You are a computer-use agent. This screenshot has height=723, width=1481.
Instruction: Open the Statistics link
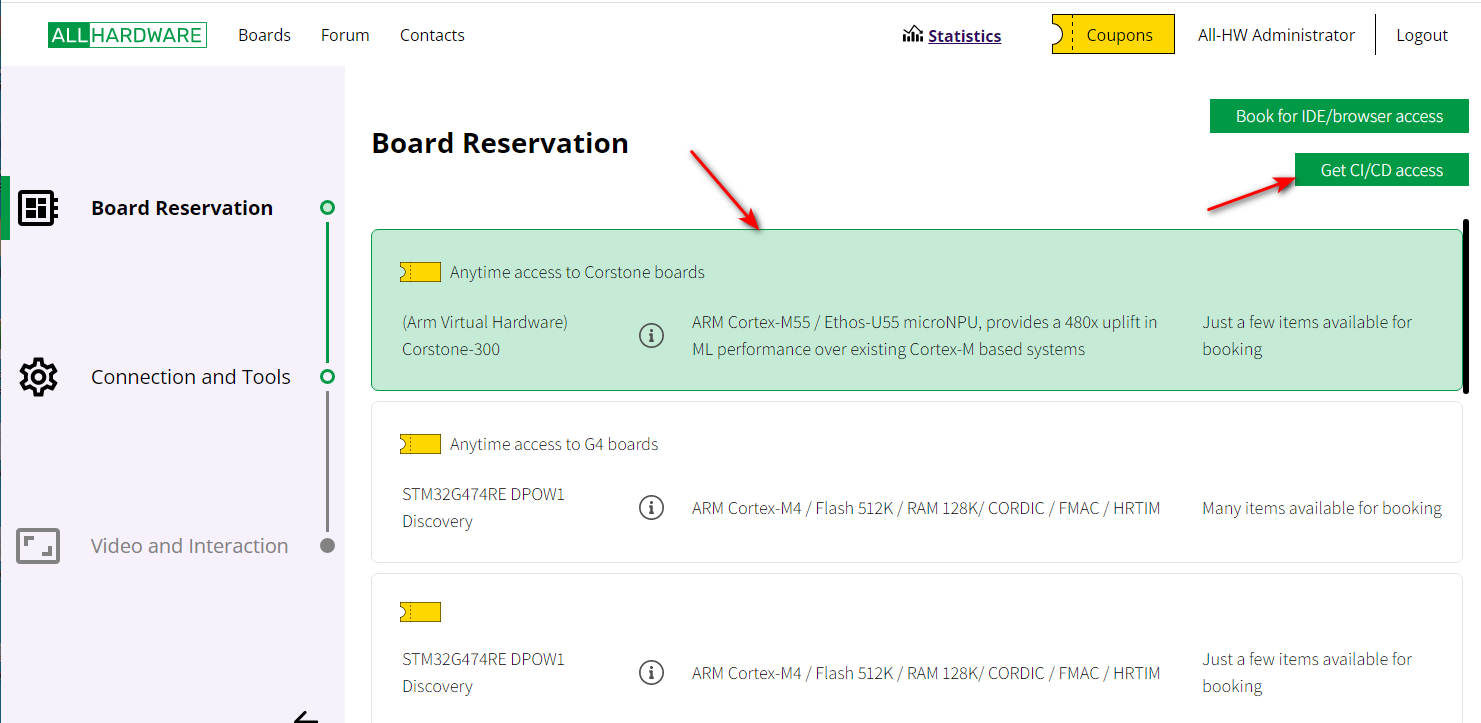click(x=964, y=36)
